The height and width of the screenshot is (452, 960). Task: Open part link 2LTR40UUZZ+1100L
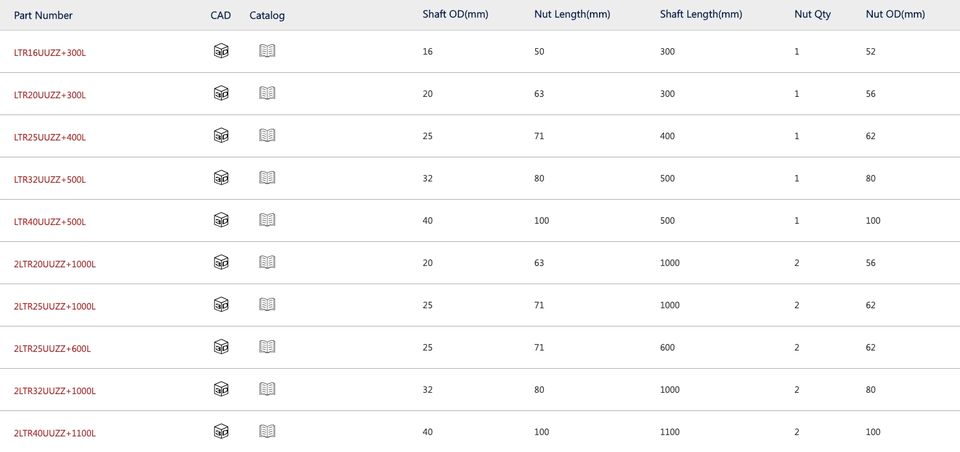pos(54,433)
